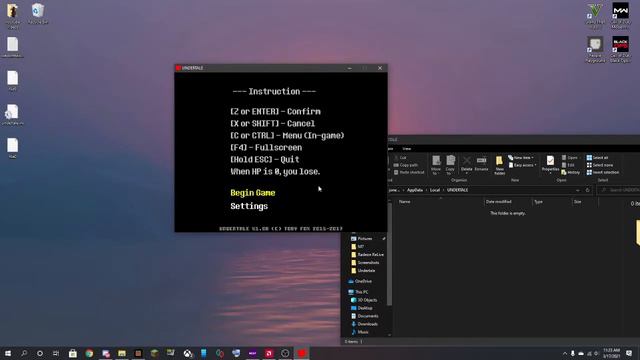Open Task View on the taskbar
640x360 pixels.
(x=56, y=353)
